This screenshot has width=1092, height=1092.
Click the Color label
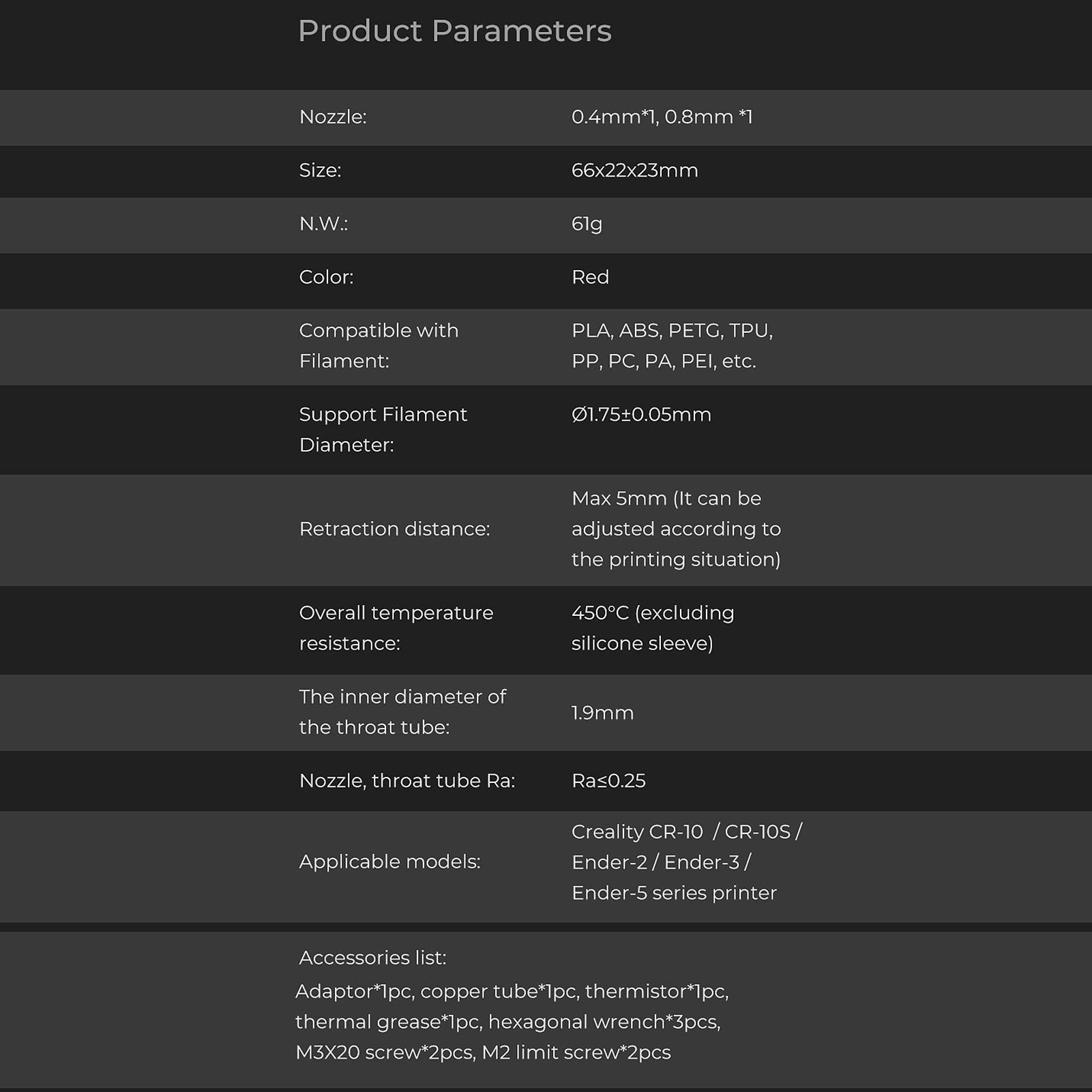(326, 277)
